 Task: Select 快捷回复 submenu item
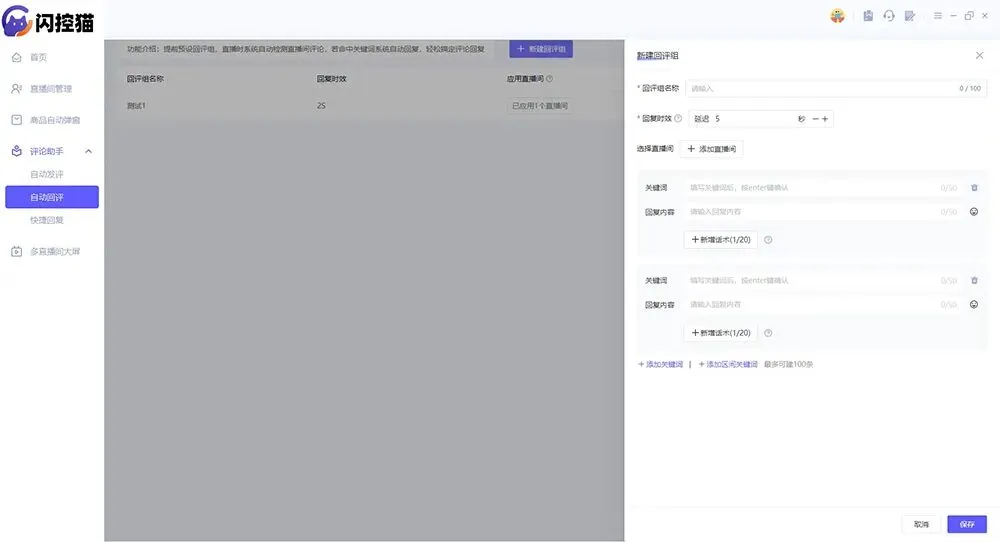pyautogui.click(x=47, y=220)
